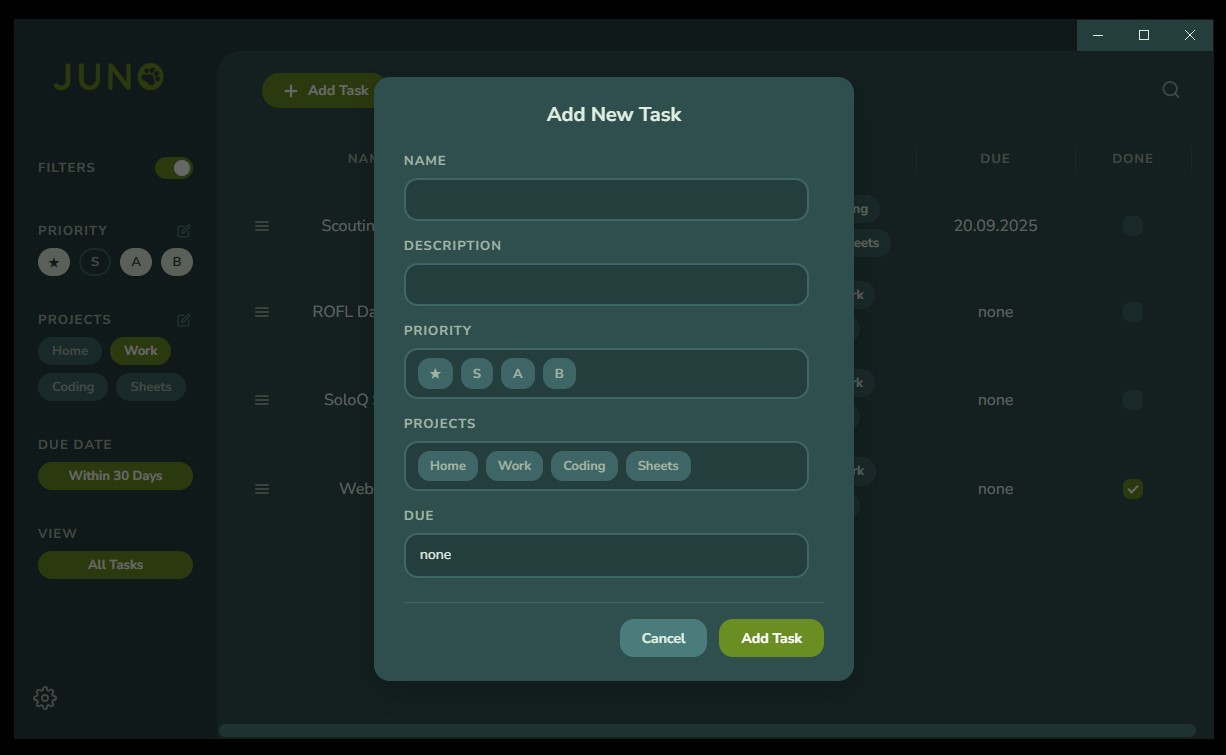Open the search magnifier icon
This screenshot has height=755, width=1226.
point(1171,90)
